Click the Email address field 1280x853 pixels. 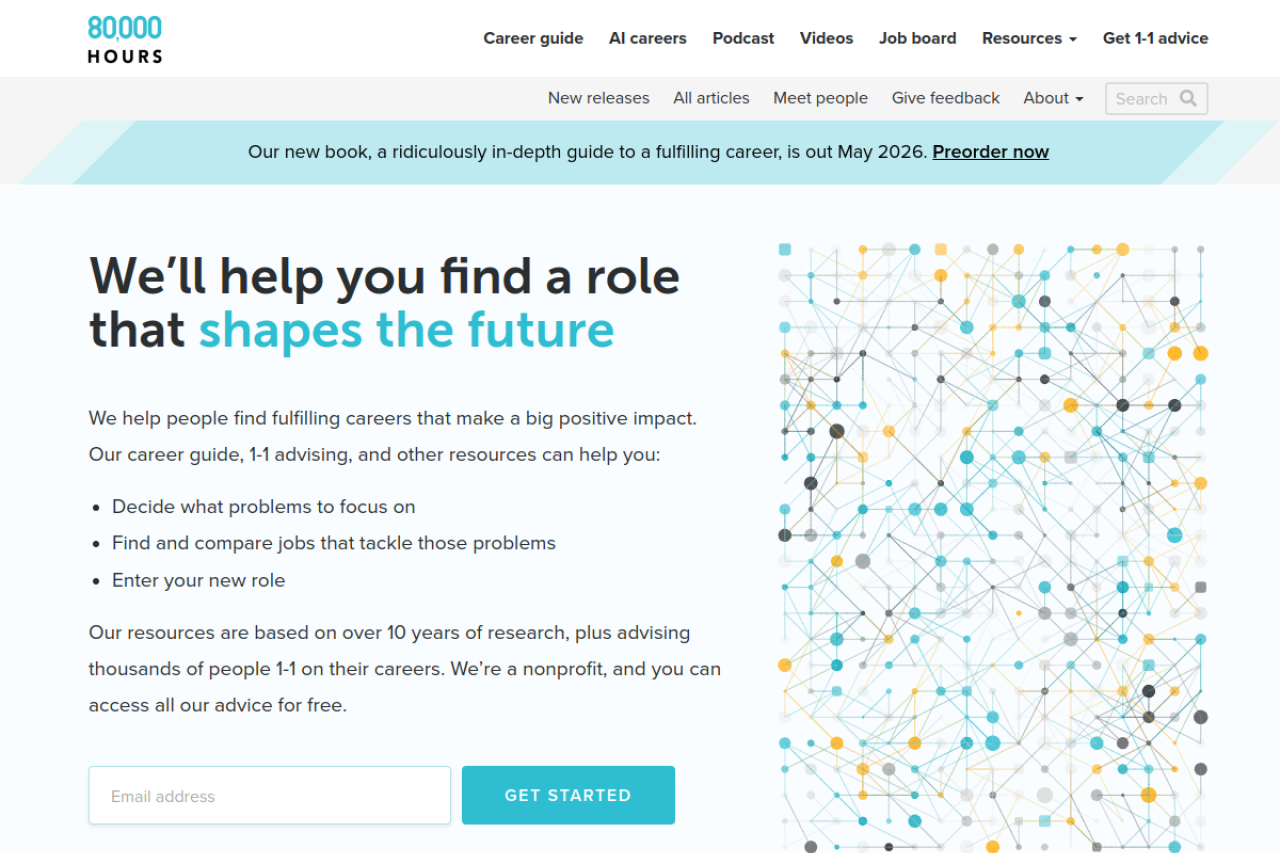[x=269, y=796]
